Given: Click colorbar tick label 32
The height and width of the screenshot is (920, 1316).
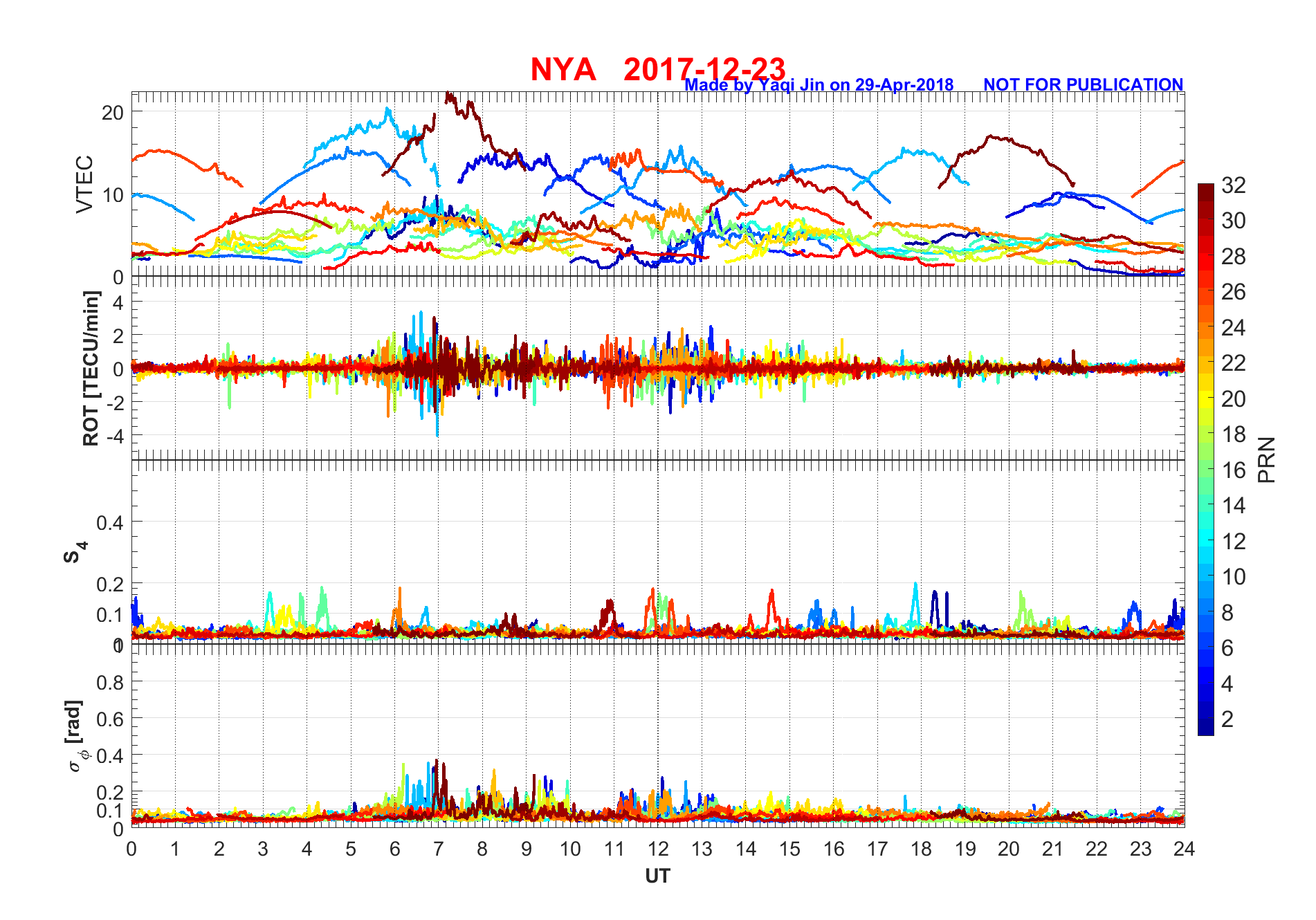Looking at the screenshot, I should 1234,185.
